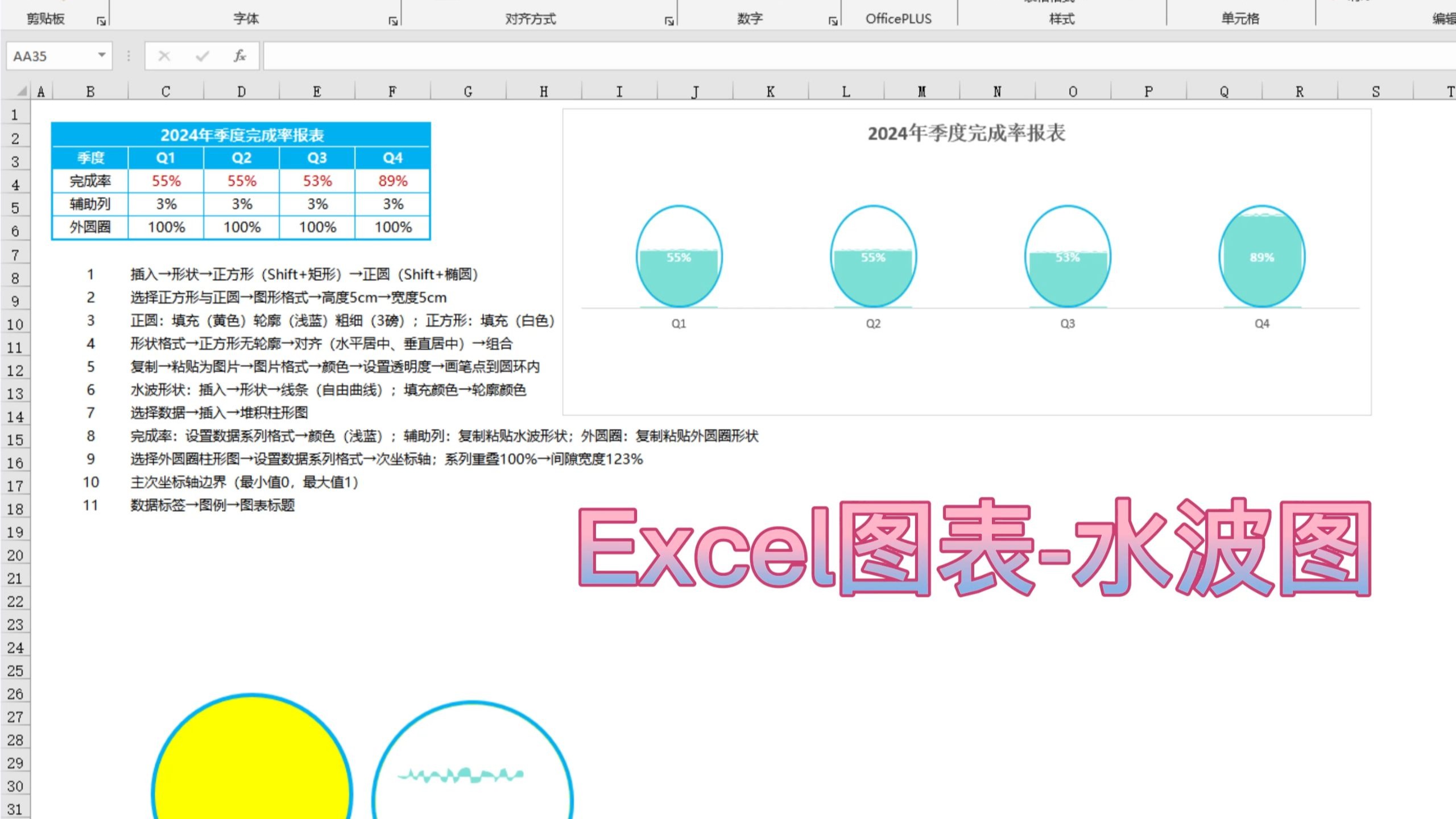This screenshot has width=1456, height=819.
Task: Select the cell showing 89% for Q4
Action: 393,181
